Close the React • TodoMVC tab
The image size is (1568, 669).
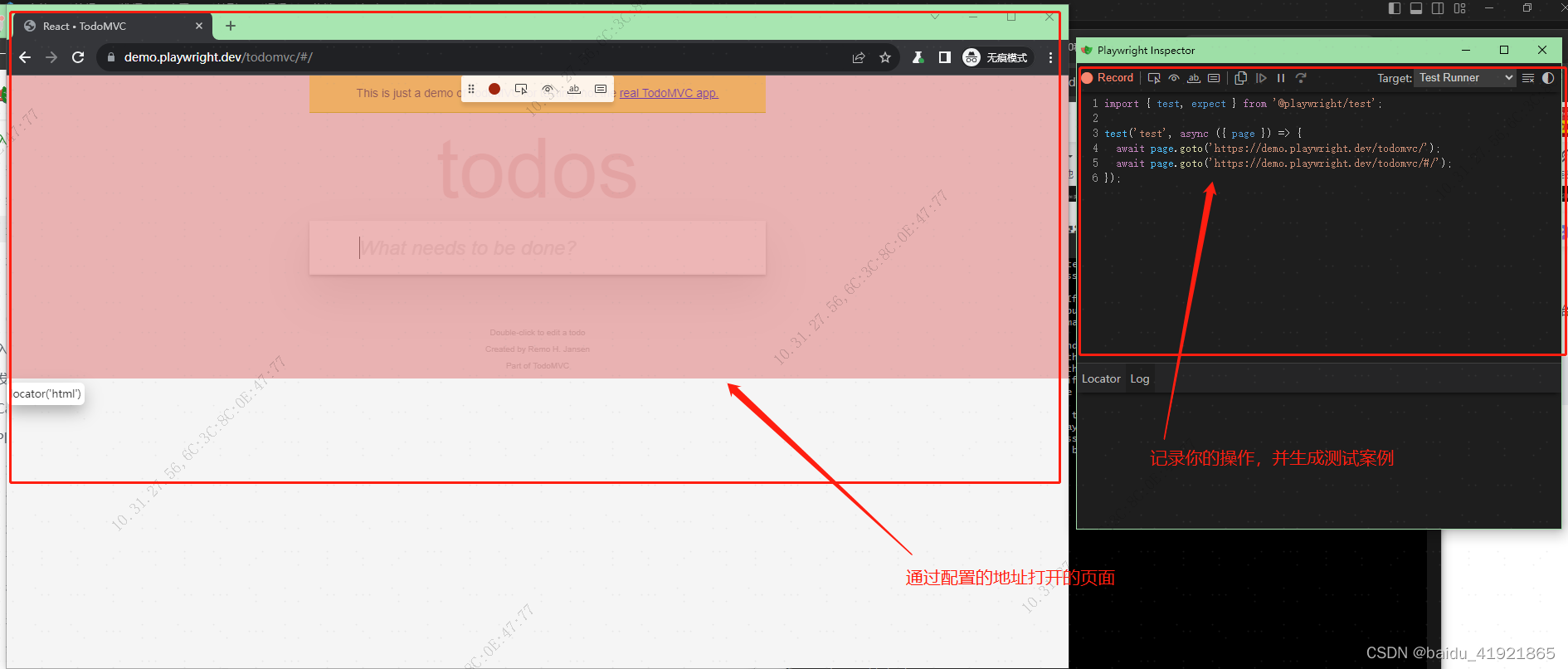pyautogui.click(x=199, y=27)
